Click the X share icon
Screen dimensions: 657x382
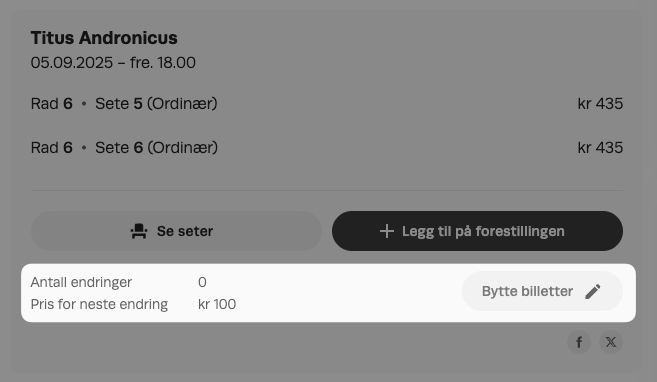[611, 342]
